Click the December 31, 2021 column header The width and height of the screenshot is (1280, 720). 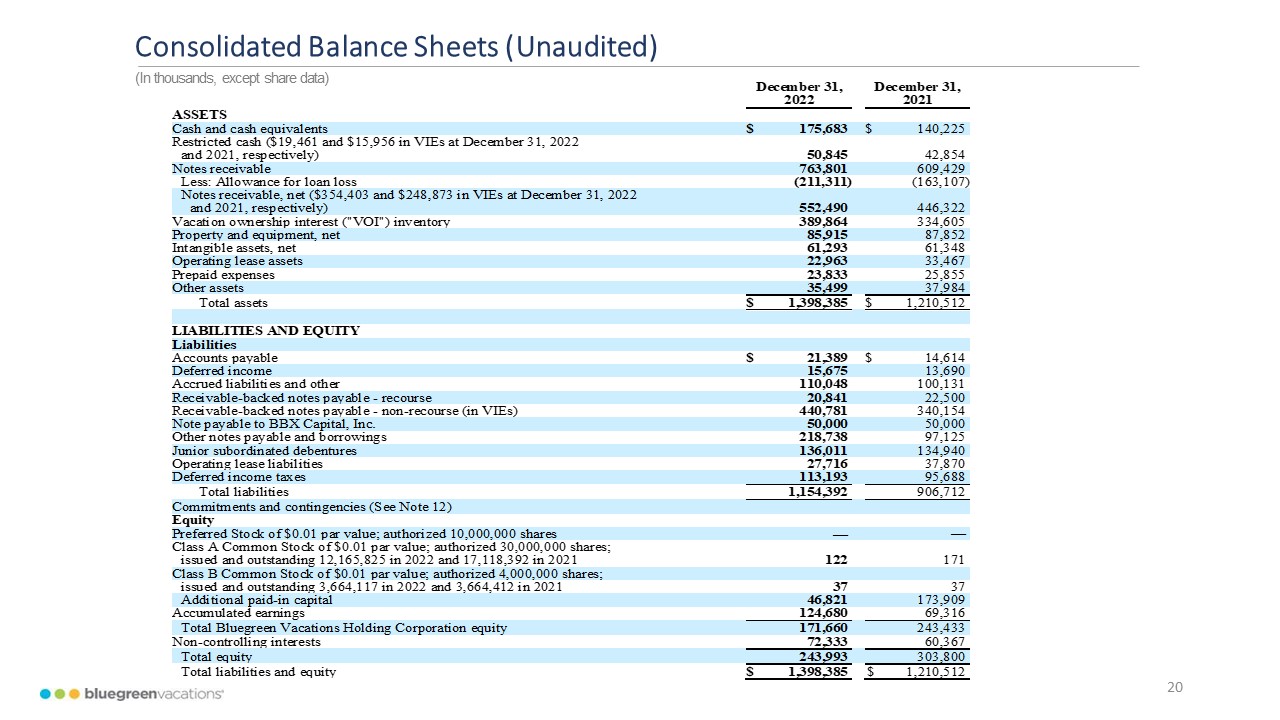click(918, 93)
